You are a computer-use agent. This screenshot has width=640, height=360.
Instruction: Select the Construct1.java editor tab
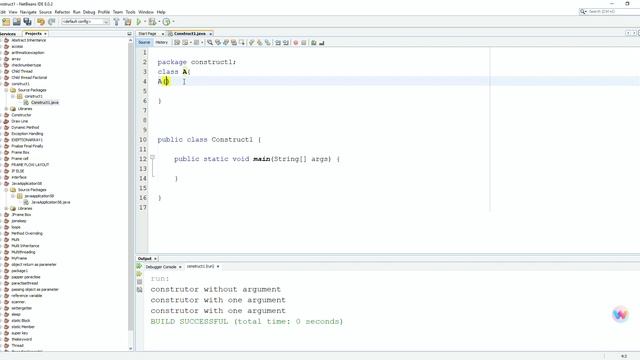190,33
